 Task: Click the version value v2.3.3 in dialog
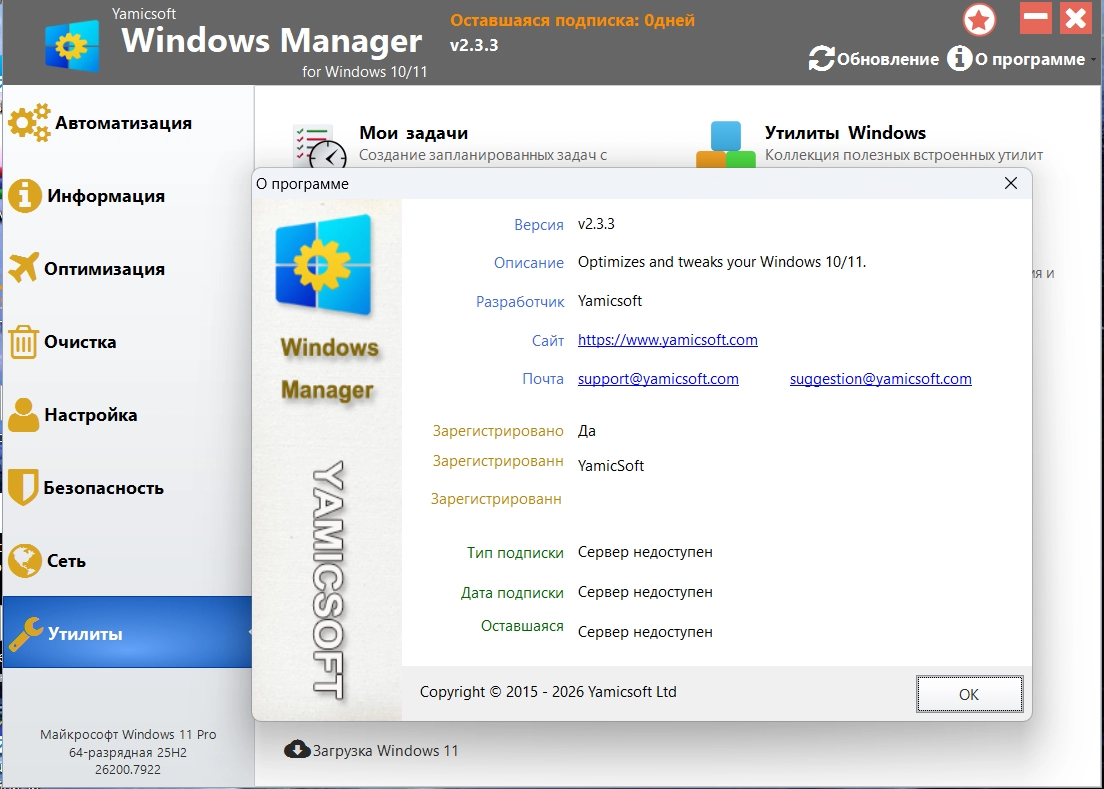(596, 224)
